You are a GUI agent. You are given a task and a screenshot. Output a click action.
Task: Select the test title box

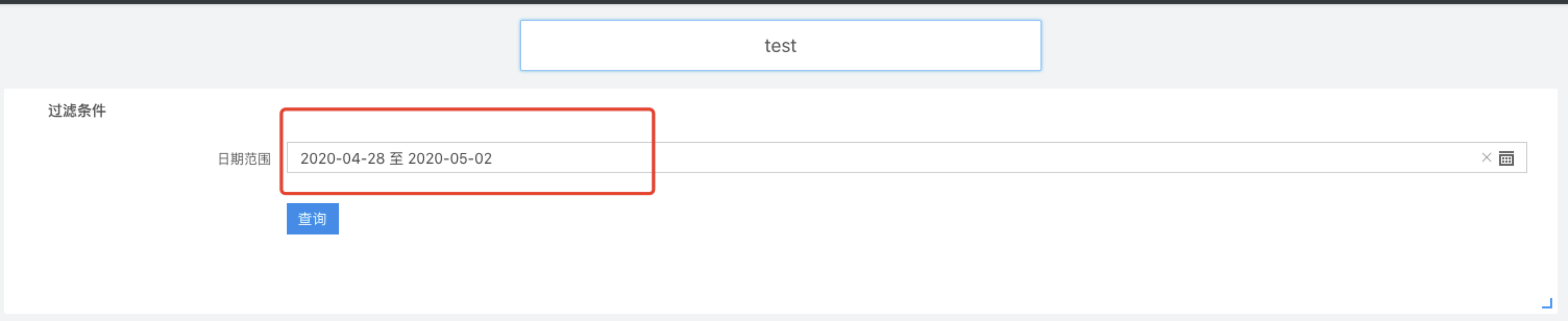point(780,45)
